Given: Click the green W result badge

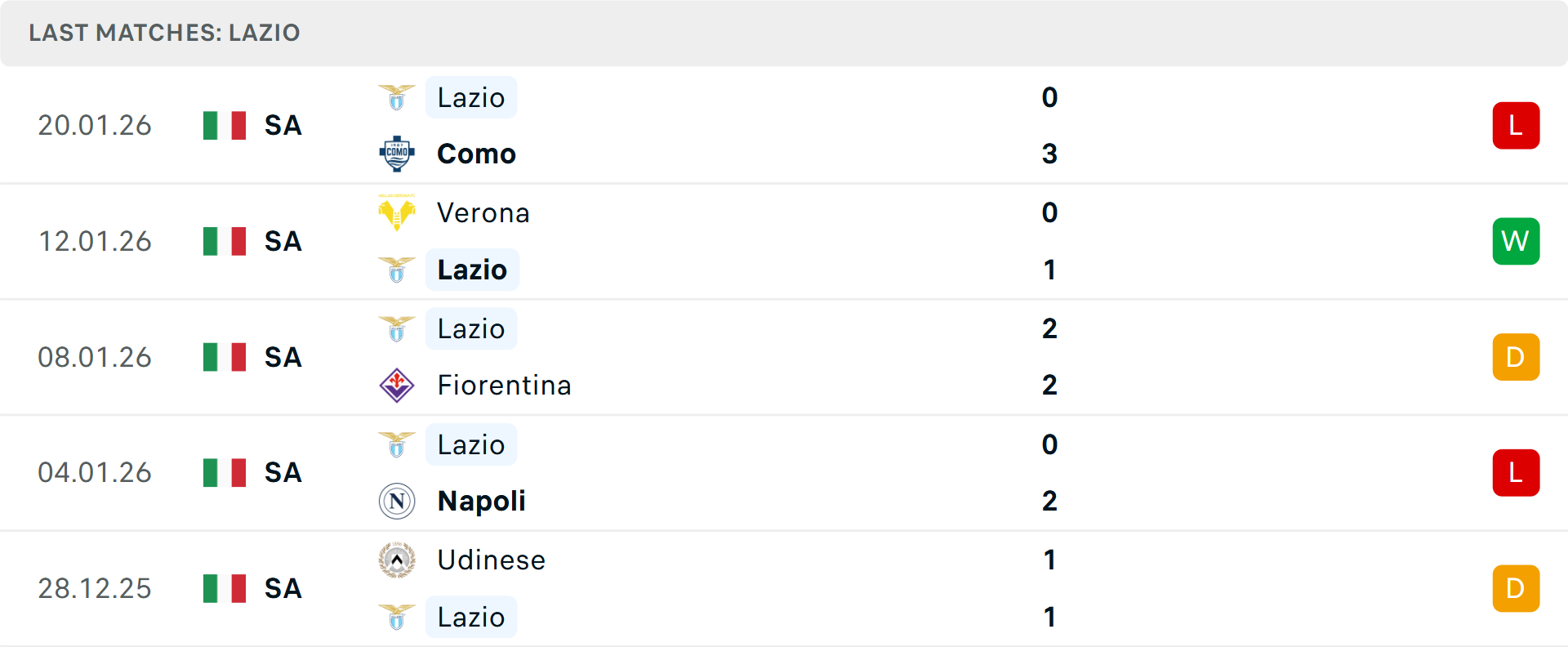Looking at the screenshot, I should point(1516,241).
